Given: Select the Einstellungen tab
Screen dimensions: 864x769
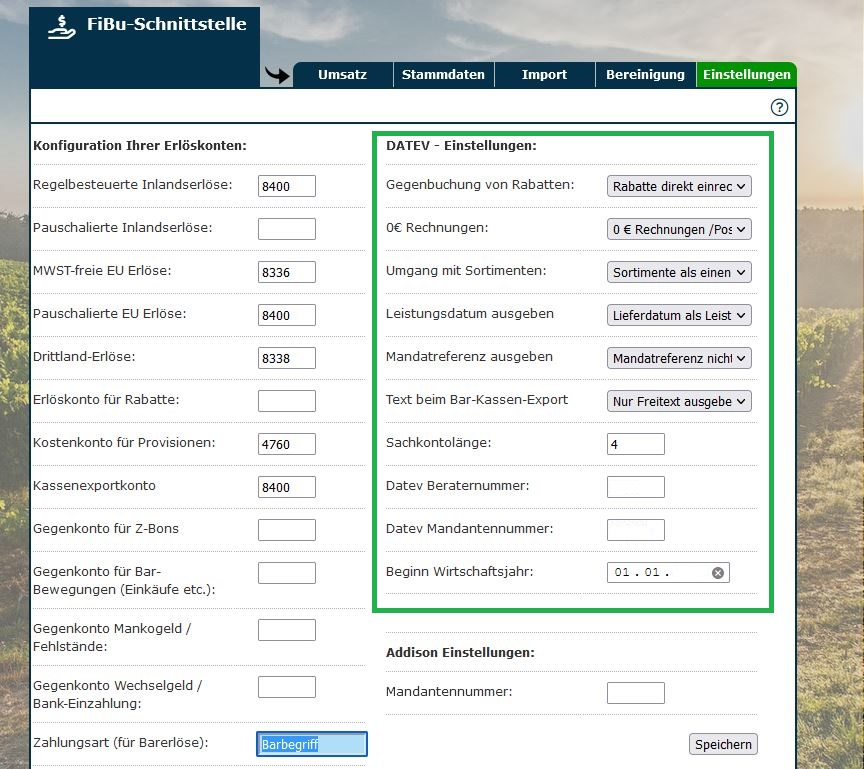Looking at the screenshot, I should tap(746, 75).
